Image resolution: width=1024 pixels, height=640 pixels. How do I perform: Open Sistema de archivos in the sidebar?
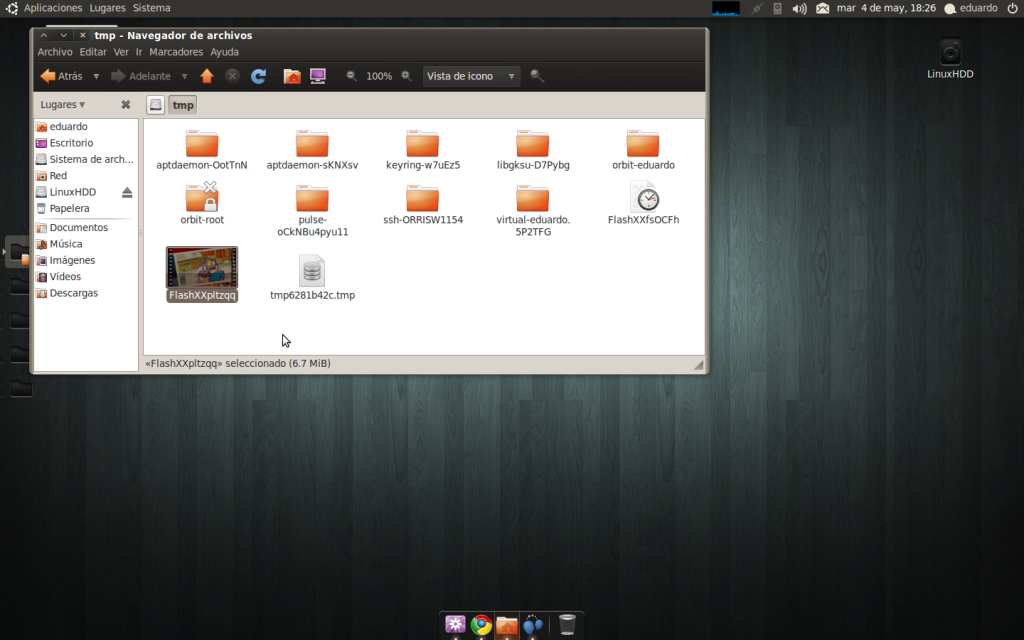point(86,159)
